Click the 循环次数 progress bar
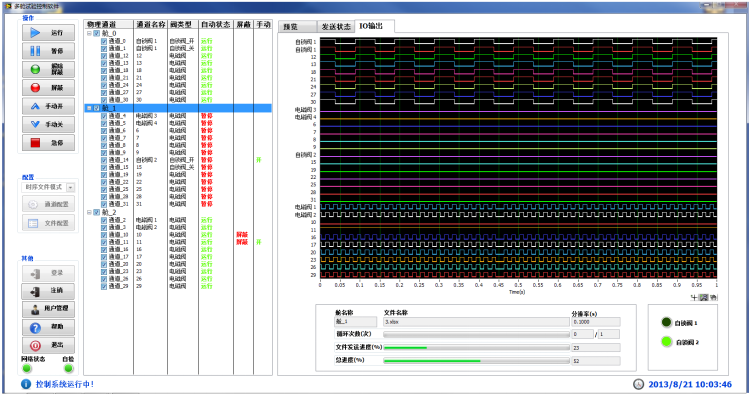753x398 pixels. tap(476, 334)
